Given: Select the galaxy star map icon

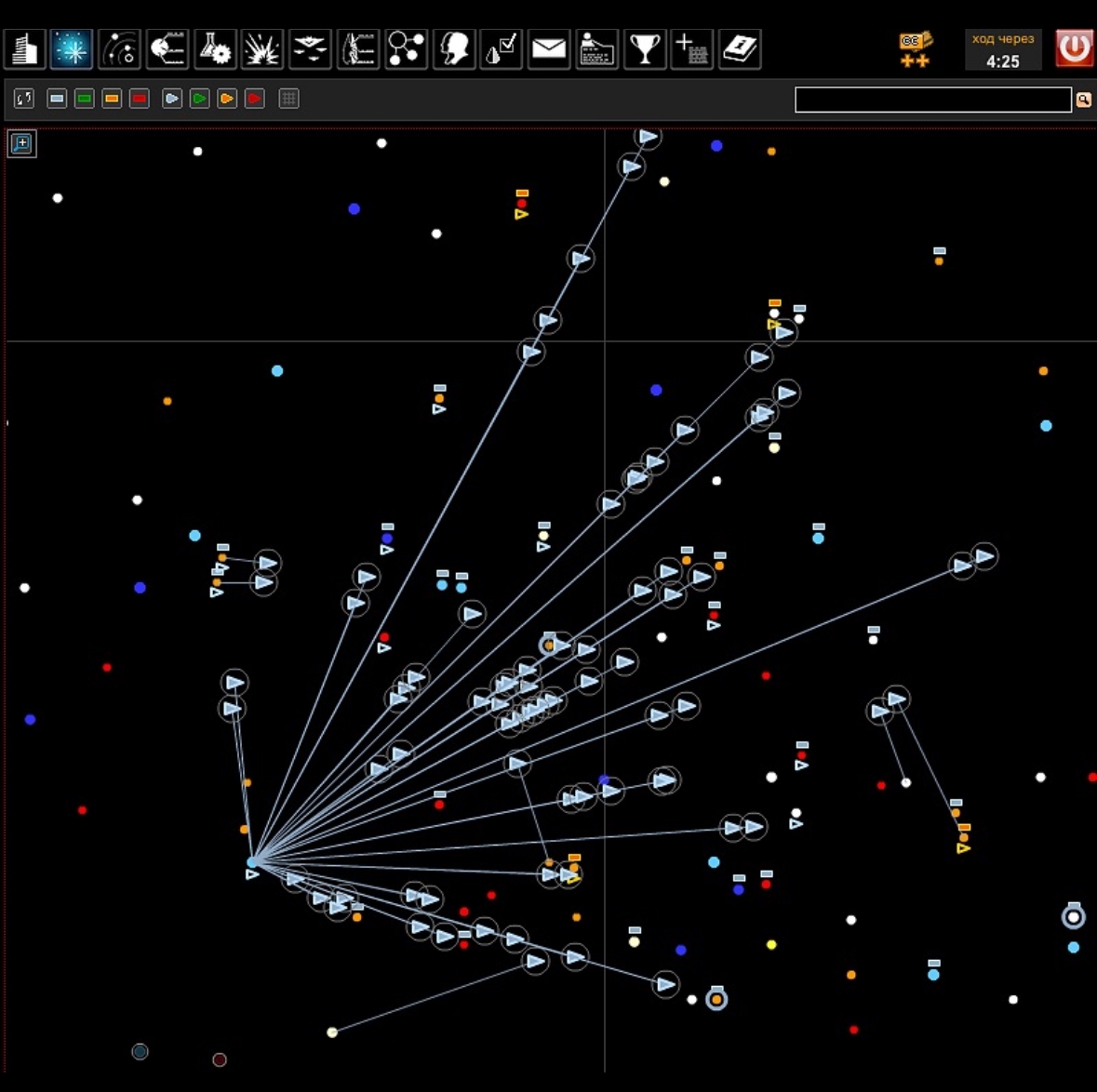Looking at the screenshot, I should tap(72, 49).
